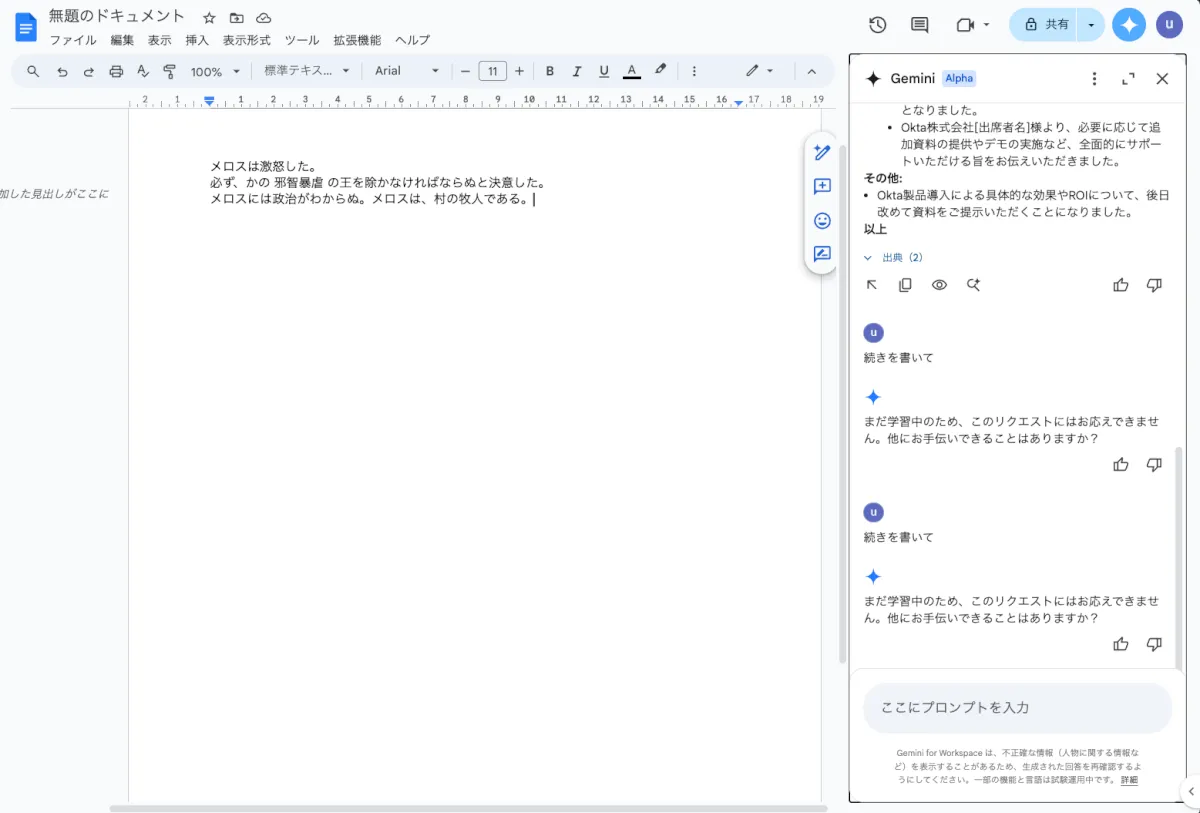Screen dimensions: 1200x813
Task: Toggle the Gemini sparkle button in the header
Action: (1129, 25)
